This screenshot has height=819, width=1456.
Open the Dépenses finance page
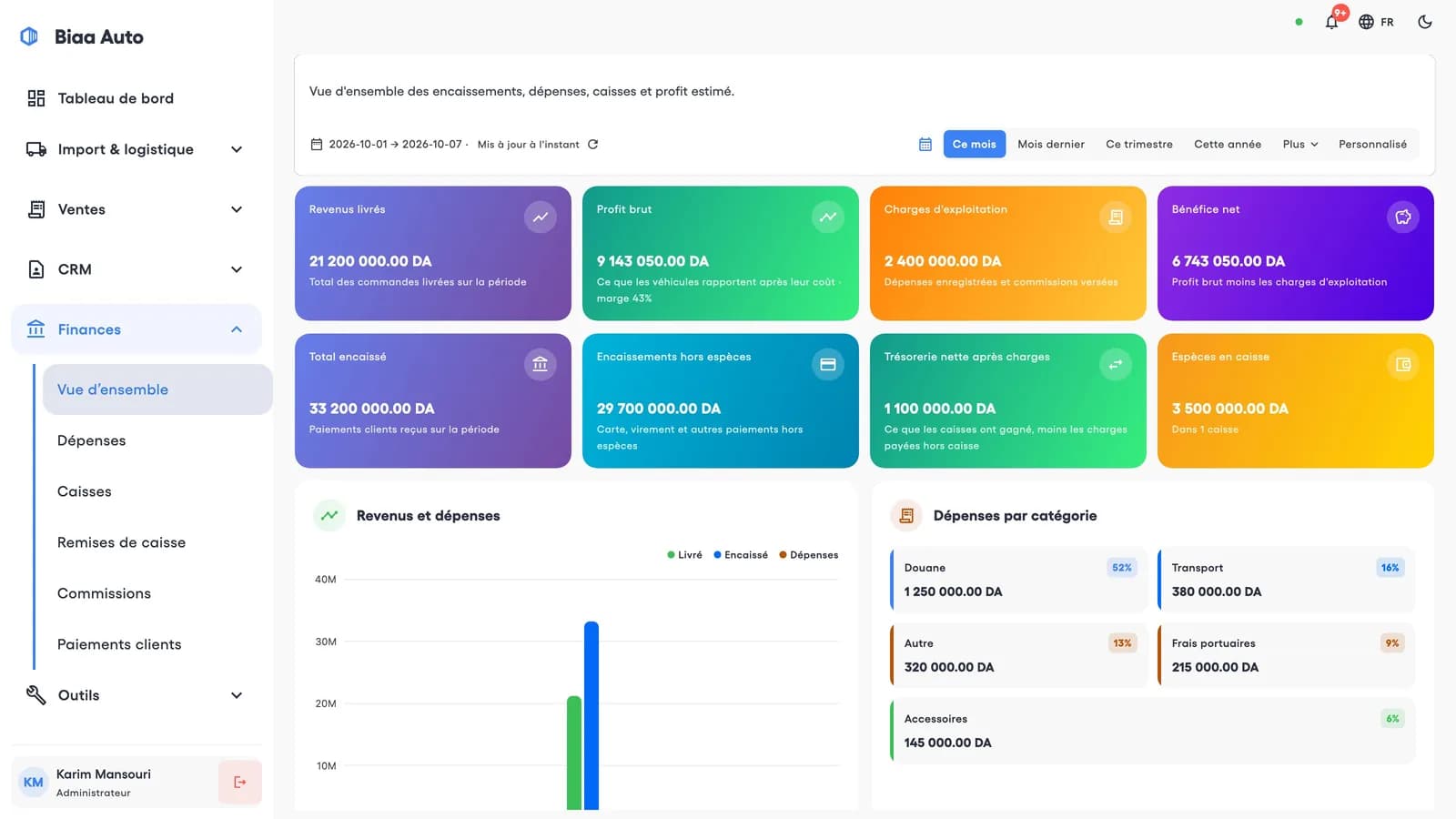(157, 440)
